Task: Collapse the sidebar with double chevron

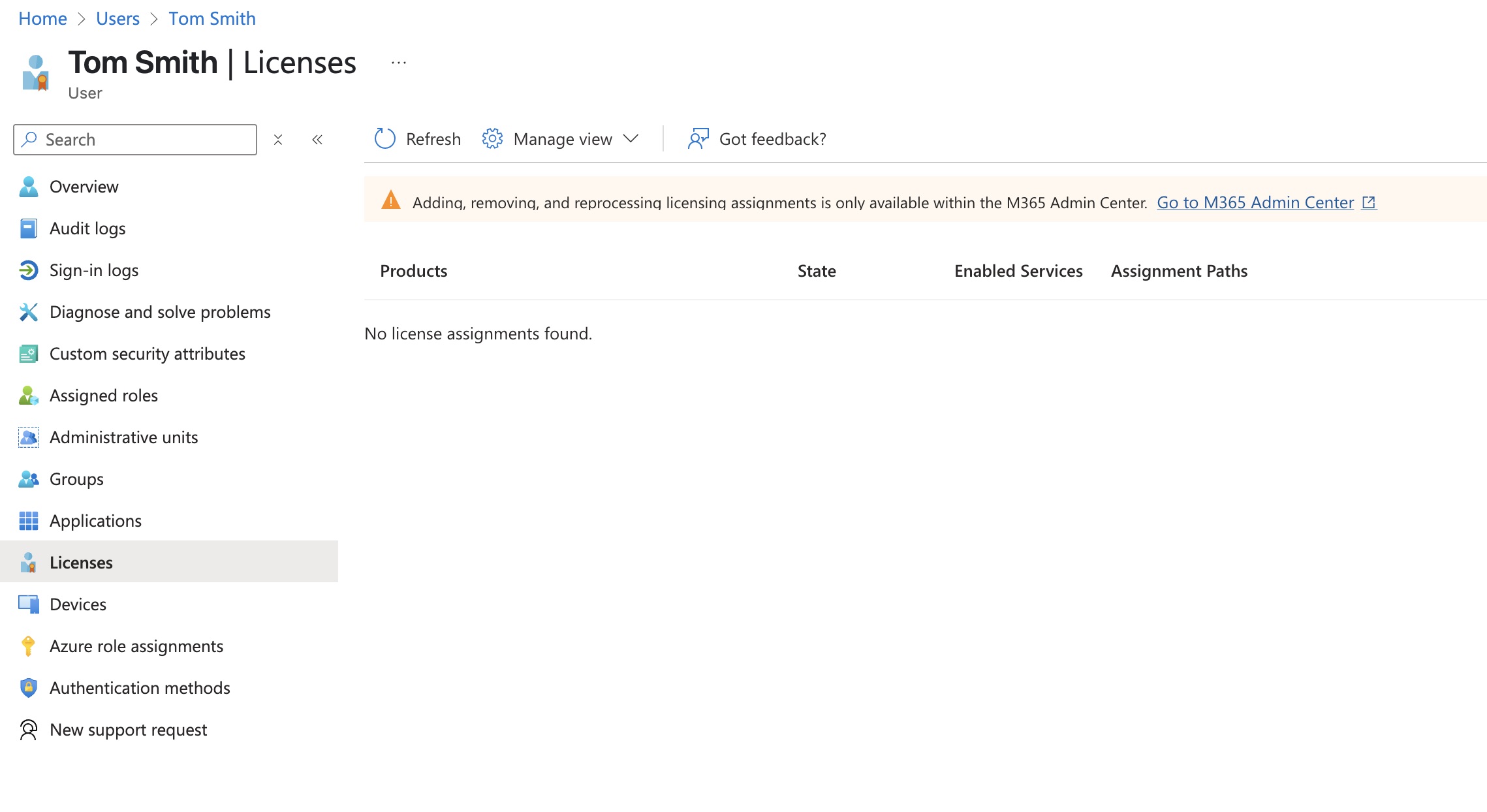Action: pos(317,140)
